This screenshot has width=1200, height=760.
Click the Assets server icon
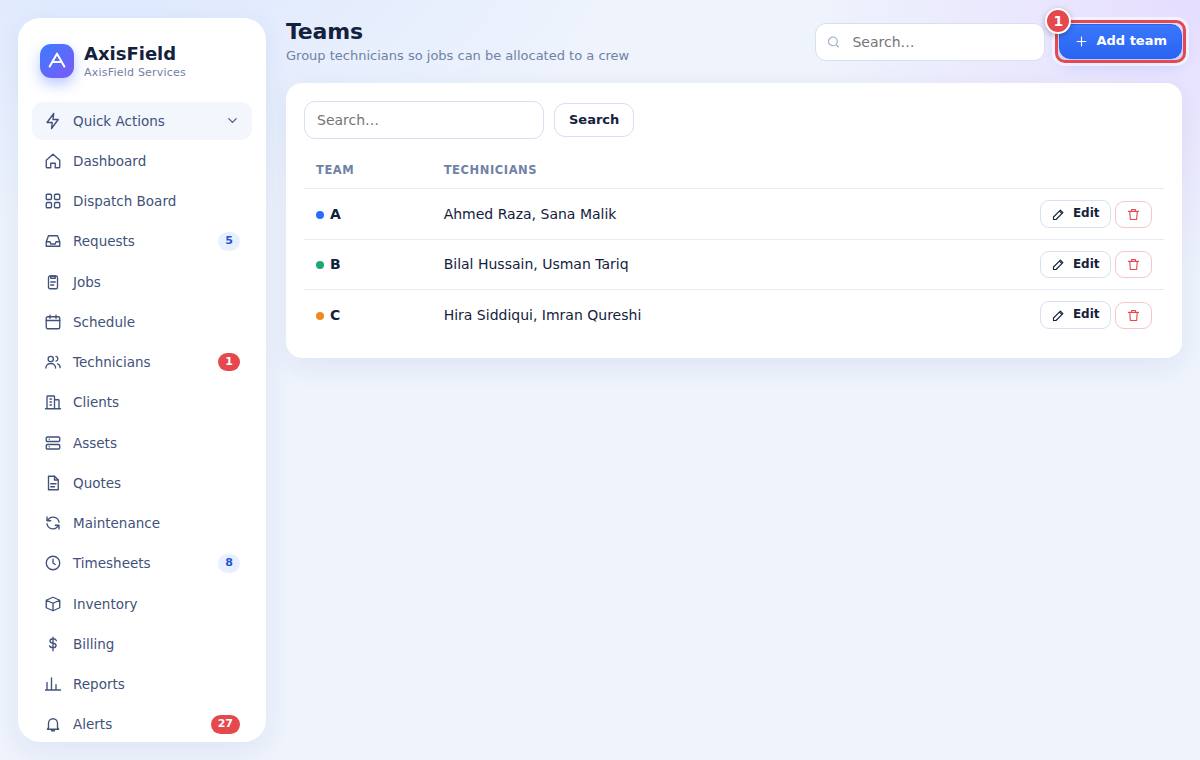(x=53, y=443)
